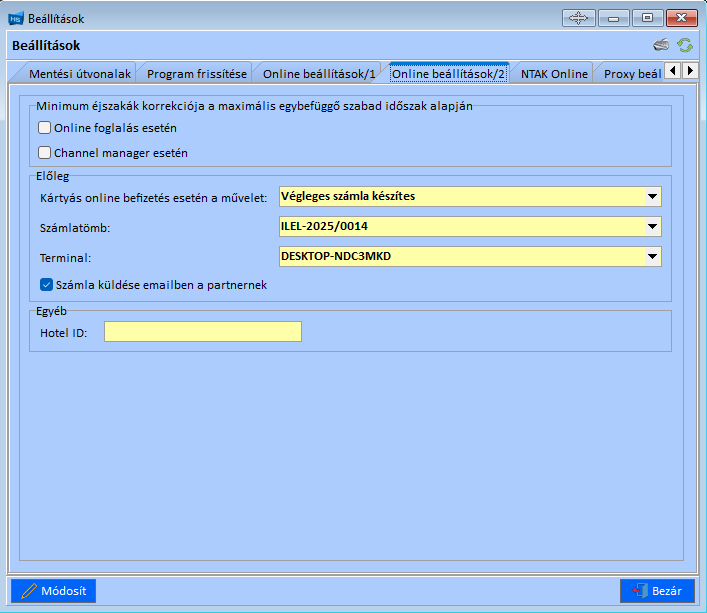Uncheck Számla küldése emailben a partnernek
Viewport: 707px width, 613px height.
[46, 285]
